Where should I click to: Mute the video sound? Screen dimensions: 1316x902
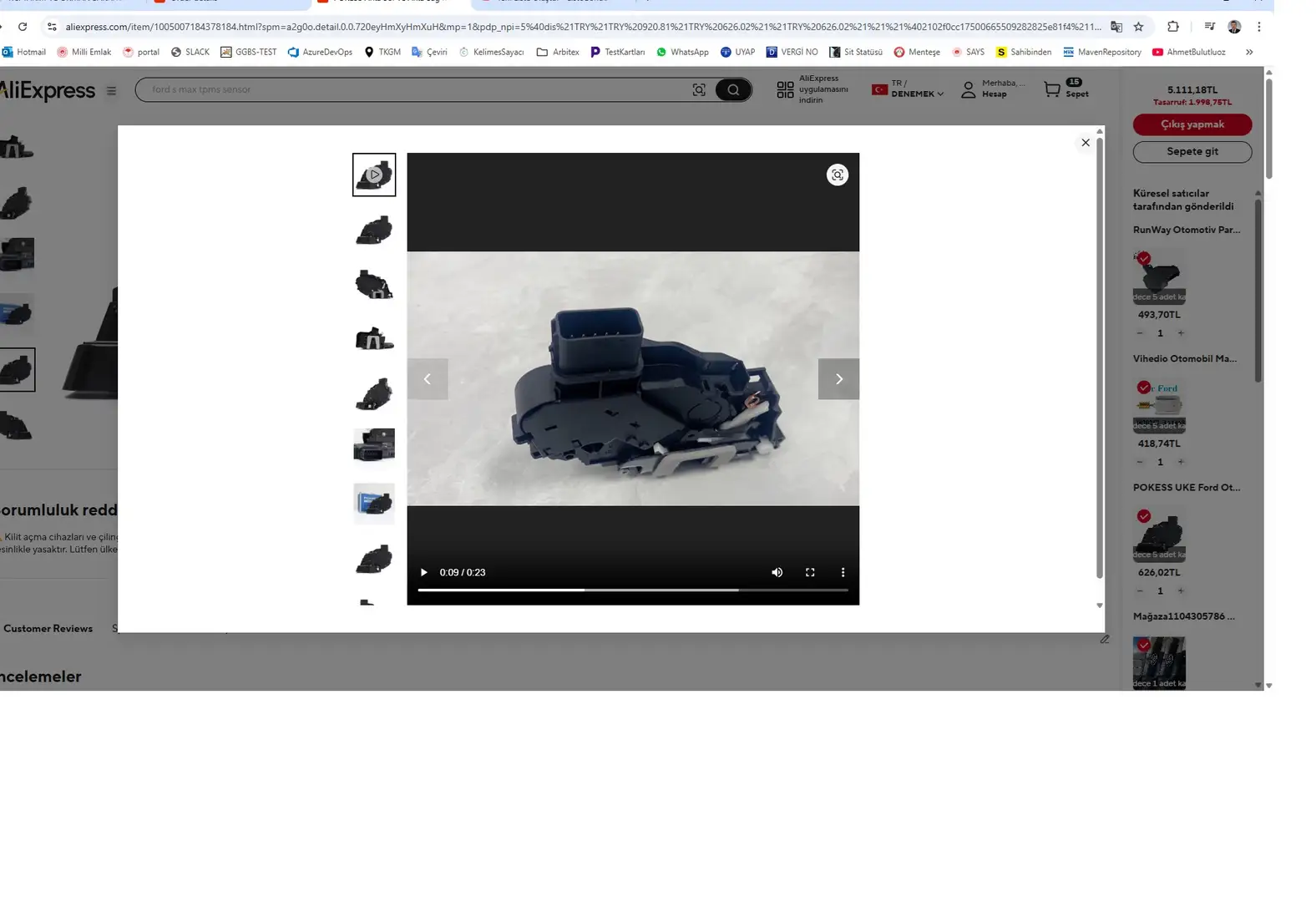777,572
